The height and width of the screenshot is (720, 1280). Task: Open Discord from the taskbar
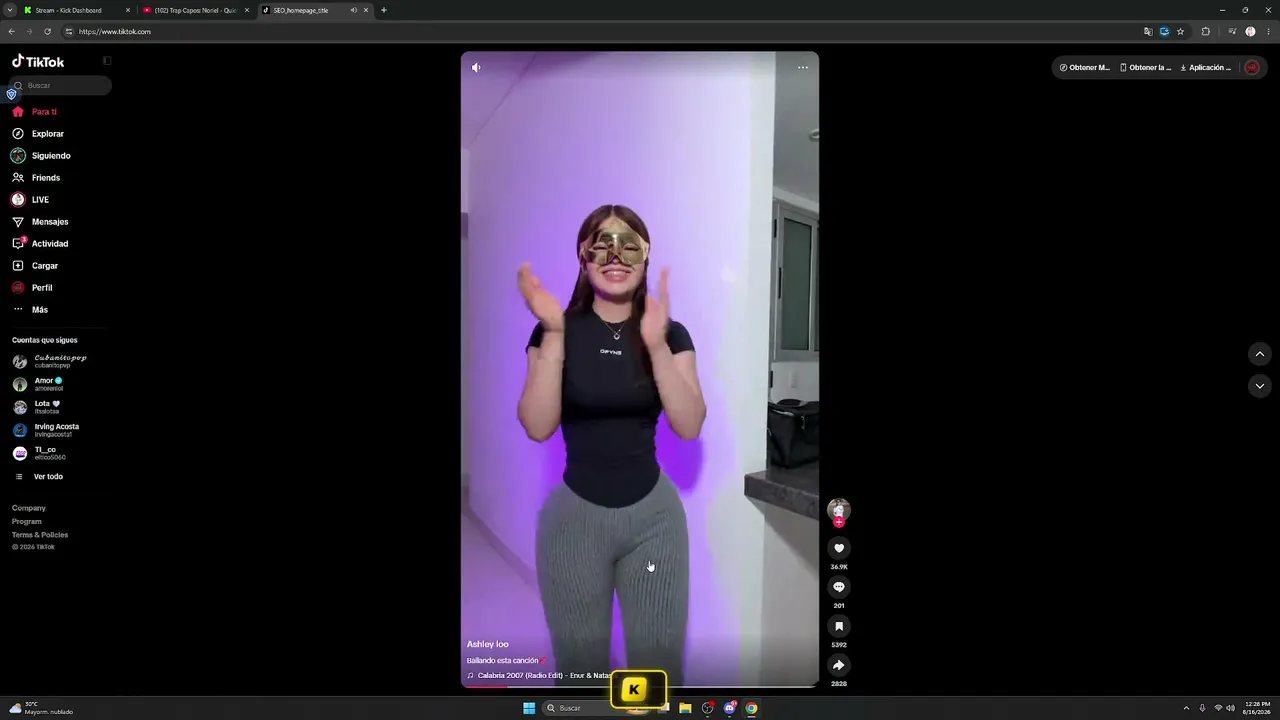pos(730,708)
